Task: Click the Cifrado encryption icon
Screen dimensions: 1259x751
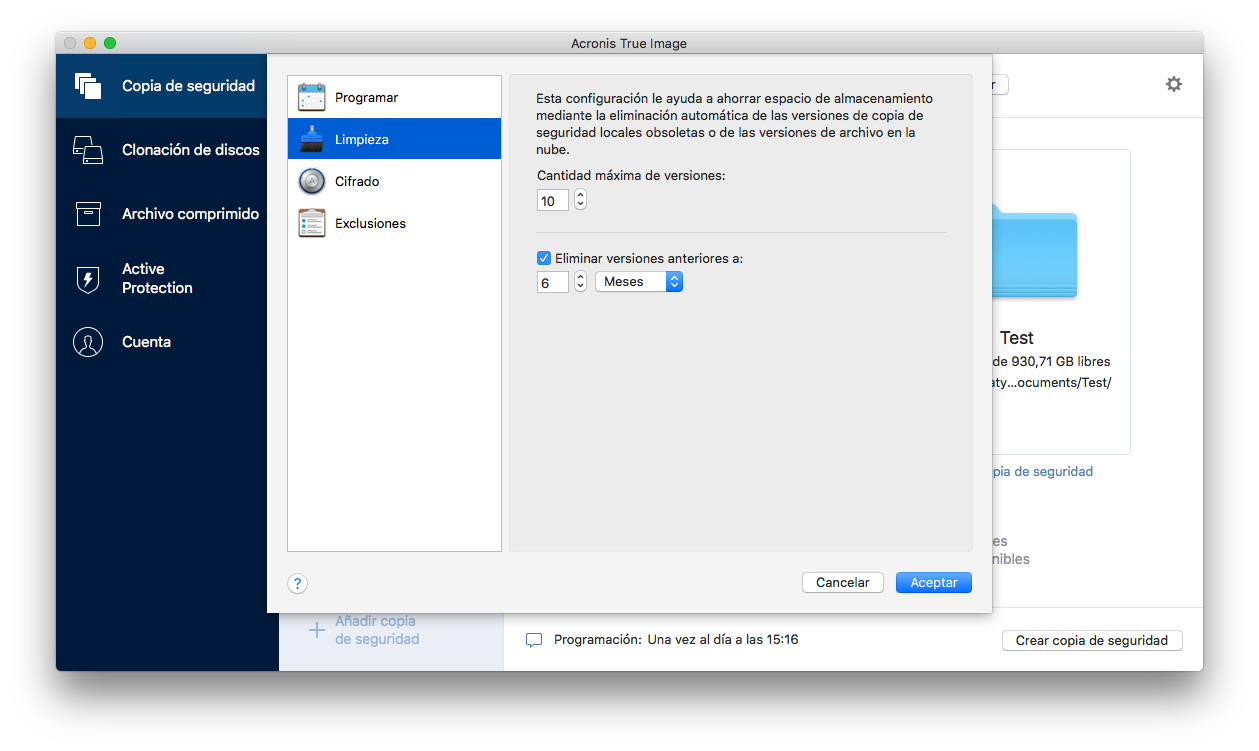Action: pyautogui.click(x=311, y=181)
